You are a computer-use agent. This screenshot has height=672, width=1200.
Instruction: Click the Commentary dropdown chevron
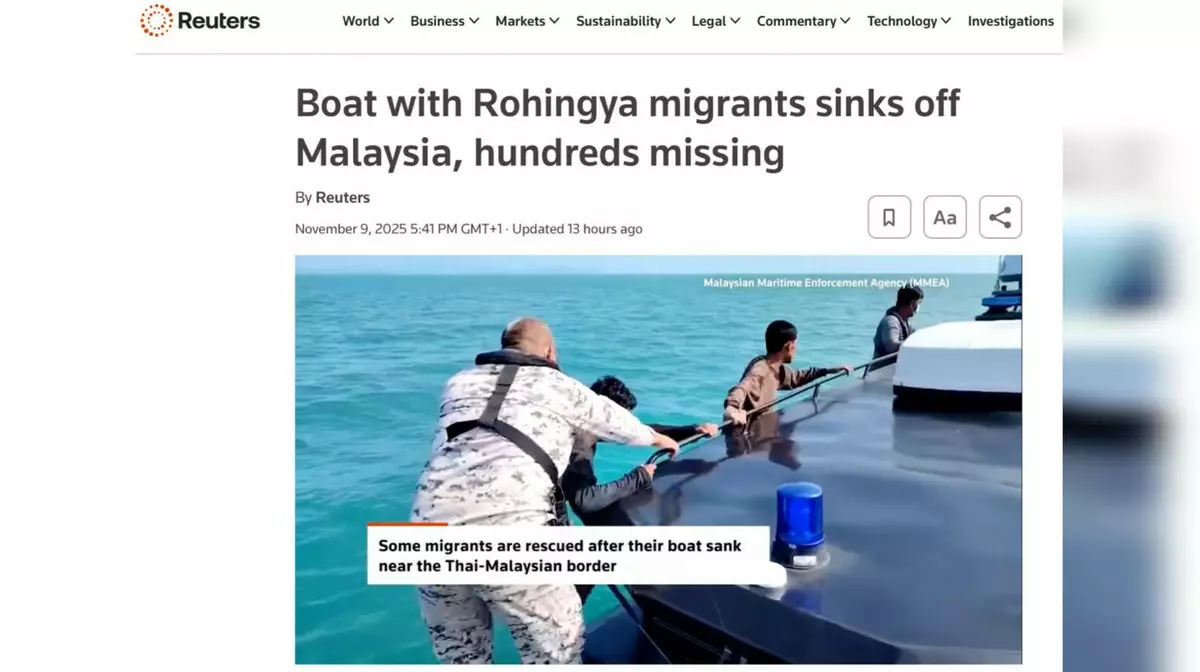click(845, 21)
